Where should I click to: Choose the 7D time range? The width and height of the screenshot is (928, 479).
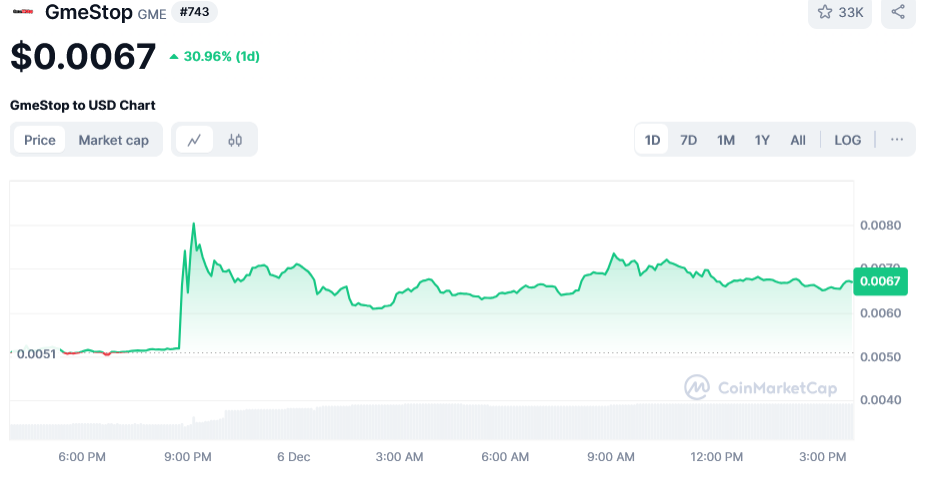688,140
